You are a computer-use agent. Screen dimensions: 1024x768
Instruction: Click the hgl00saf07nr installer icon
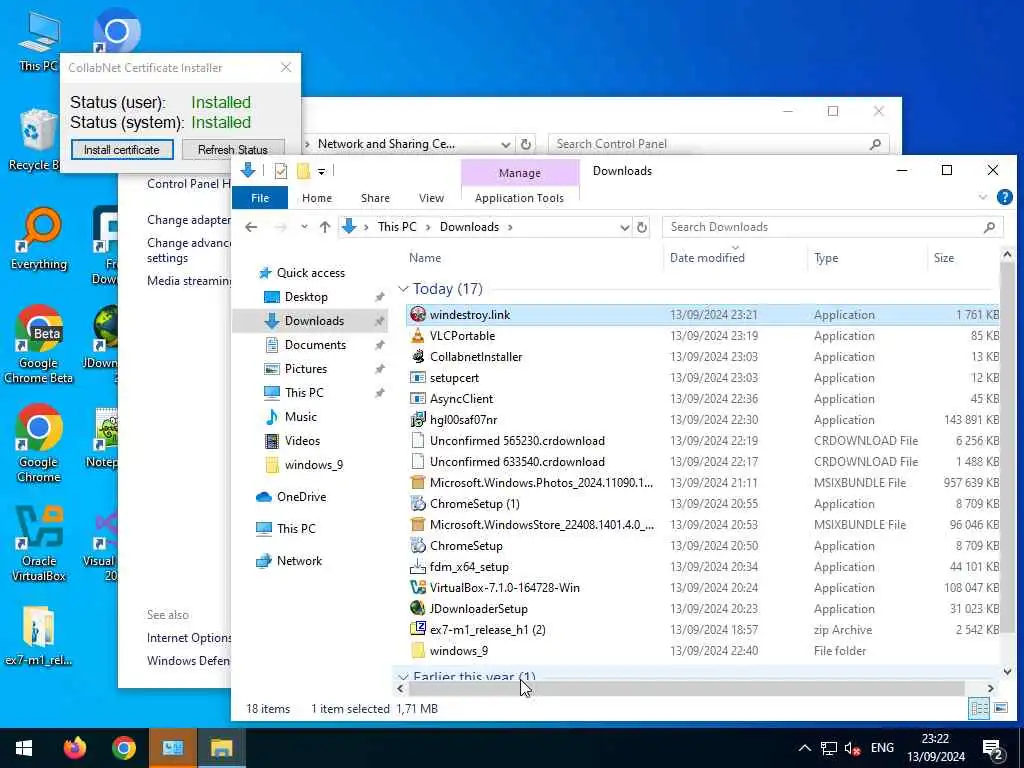[417, 419]
